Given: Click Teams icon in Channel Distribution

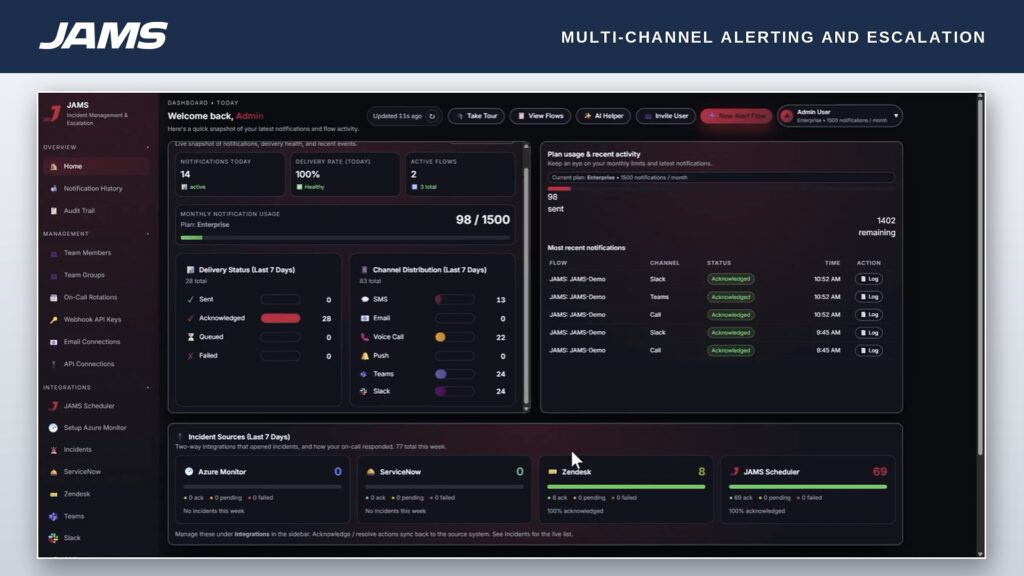Looking at the screenshot, I should click(x=364, y=375).
